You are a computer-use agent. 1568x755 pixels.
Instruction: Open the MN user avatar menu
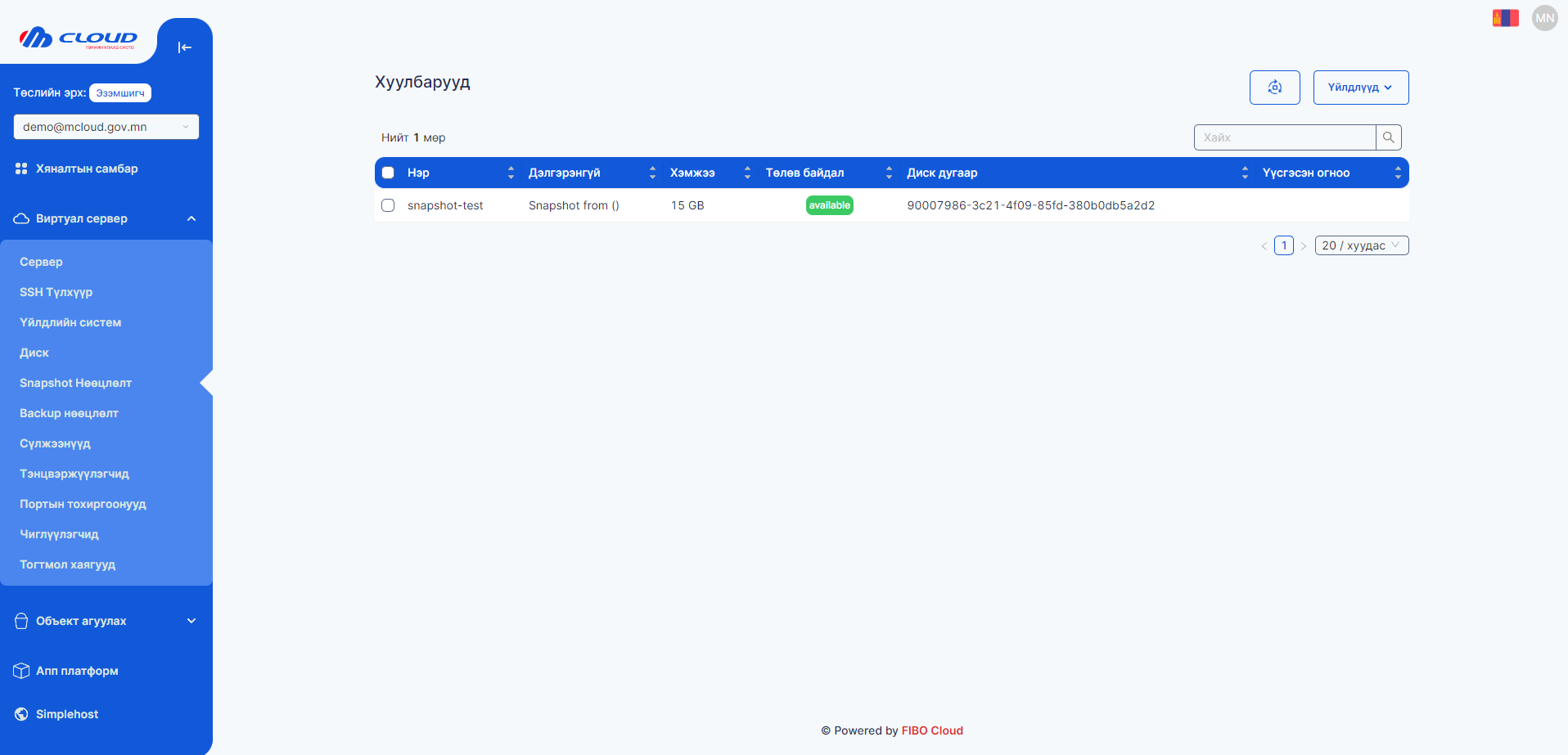[x=1544, y=18]
